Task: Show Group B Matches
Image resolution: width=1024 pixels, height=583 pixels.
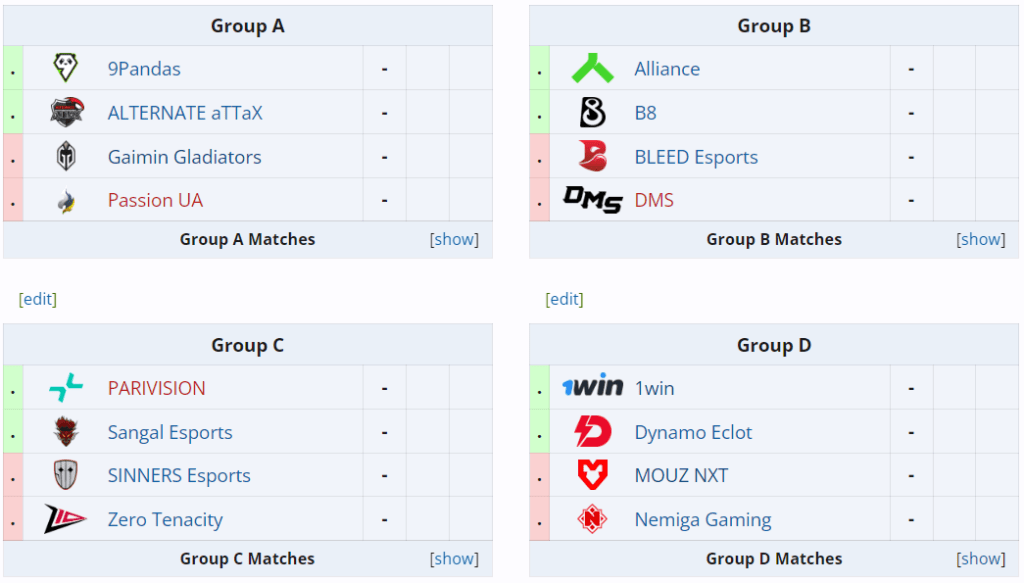Action: tap(980, 240)
